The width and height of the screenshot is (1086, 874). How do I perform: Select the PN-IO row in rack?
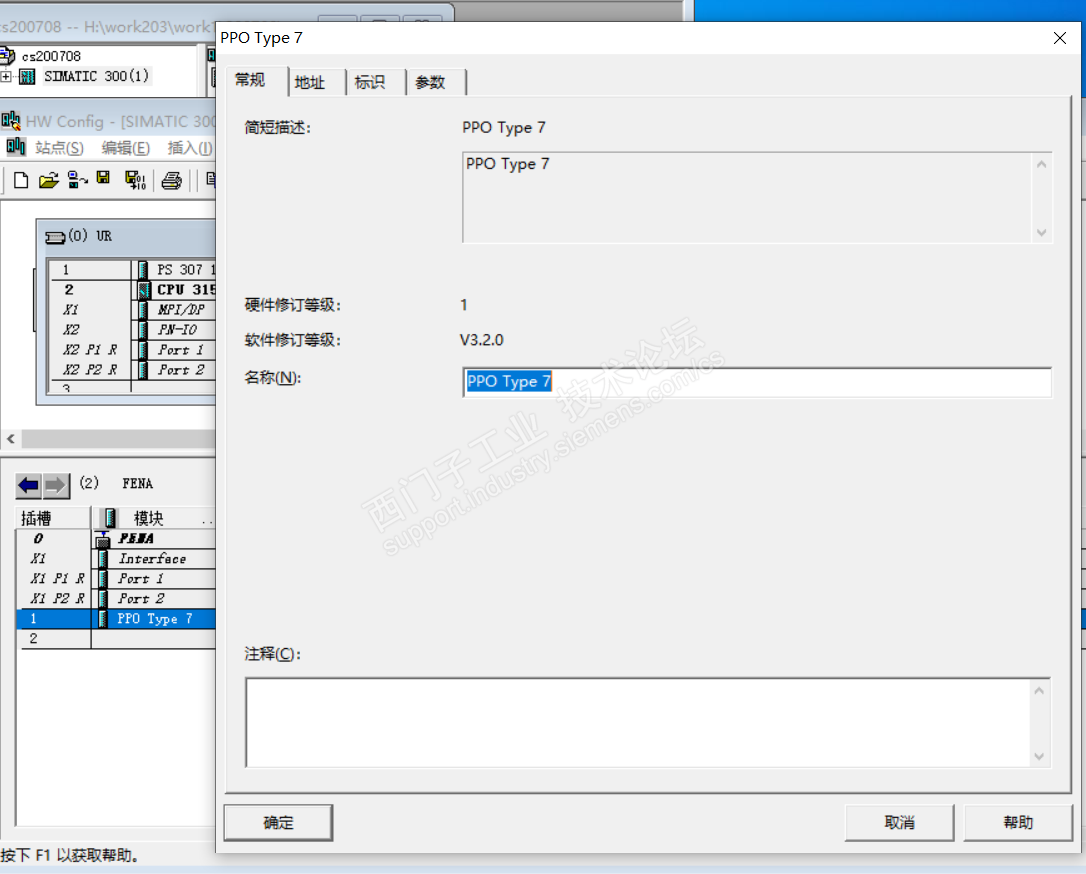(x=132, y=330)
